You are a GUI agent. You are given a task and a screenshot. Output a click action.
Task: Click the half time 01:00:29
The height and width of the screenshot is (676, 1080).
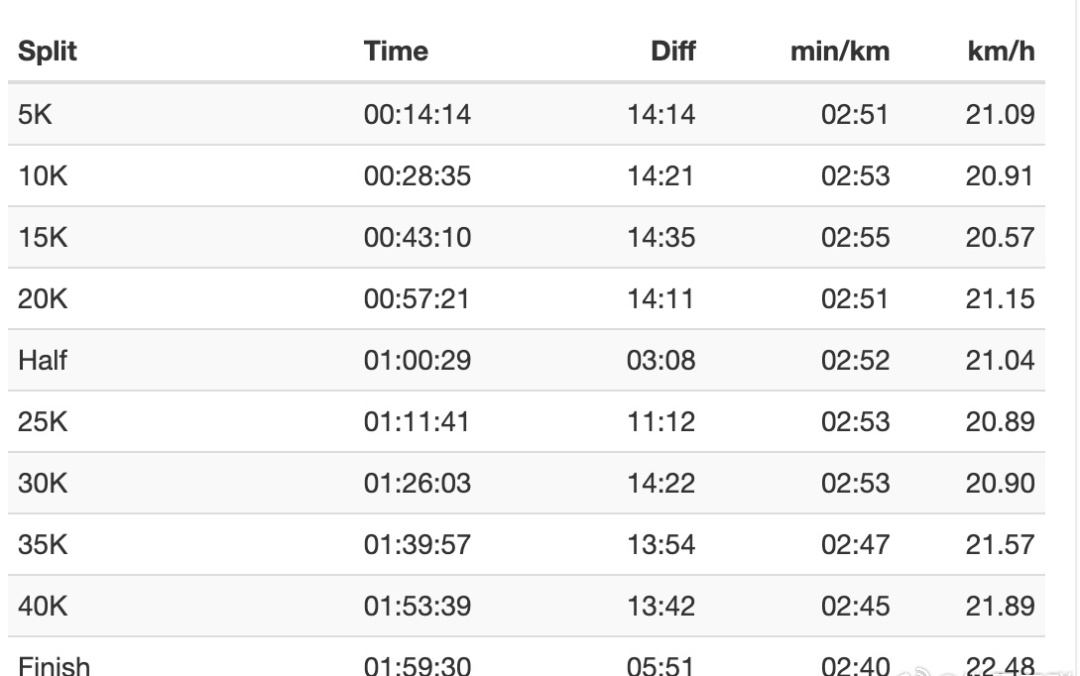click(417, 360)
